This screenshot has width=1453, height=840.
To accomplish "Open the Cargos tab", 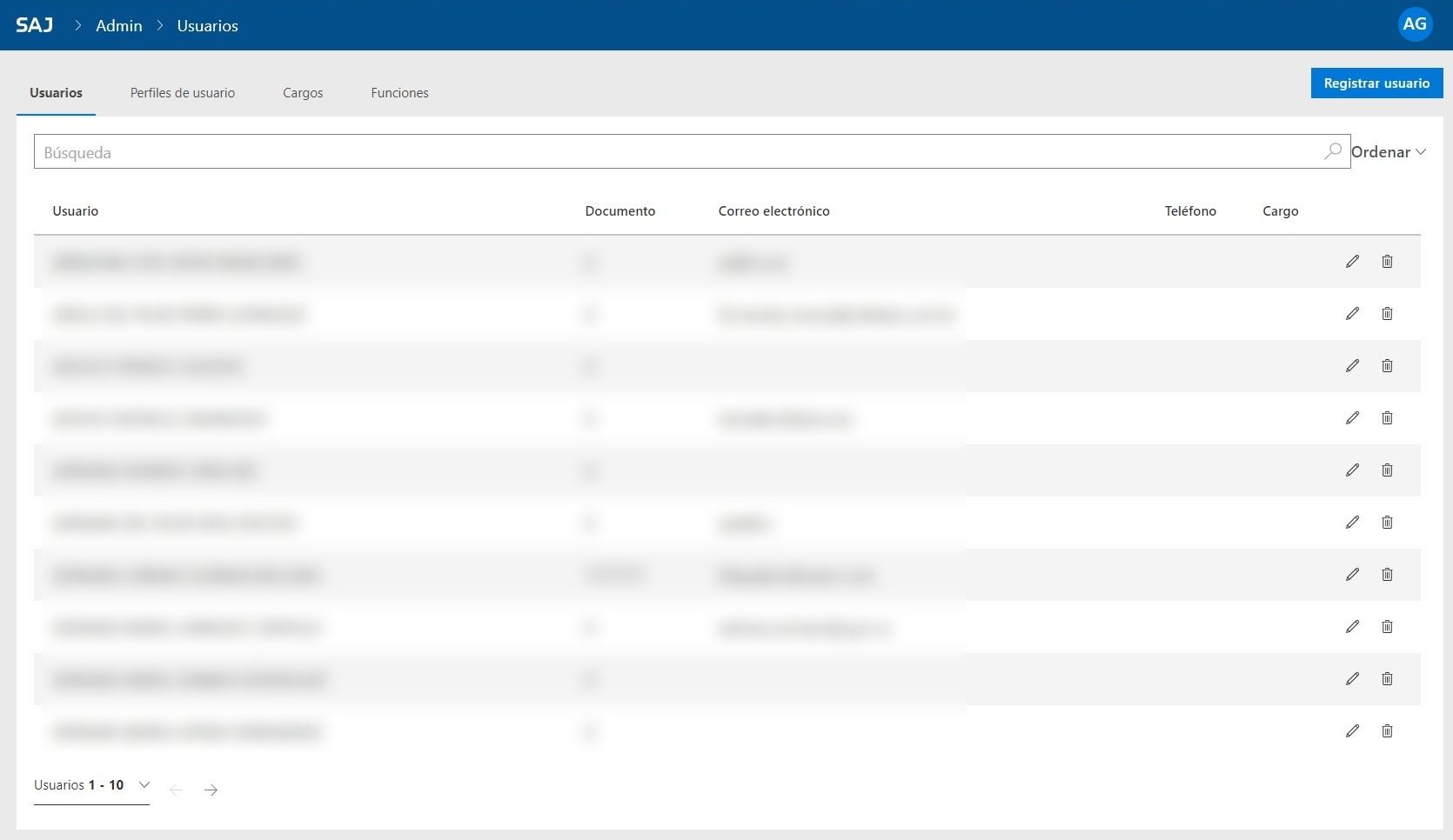I will [303, 93].
